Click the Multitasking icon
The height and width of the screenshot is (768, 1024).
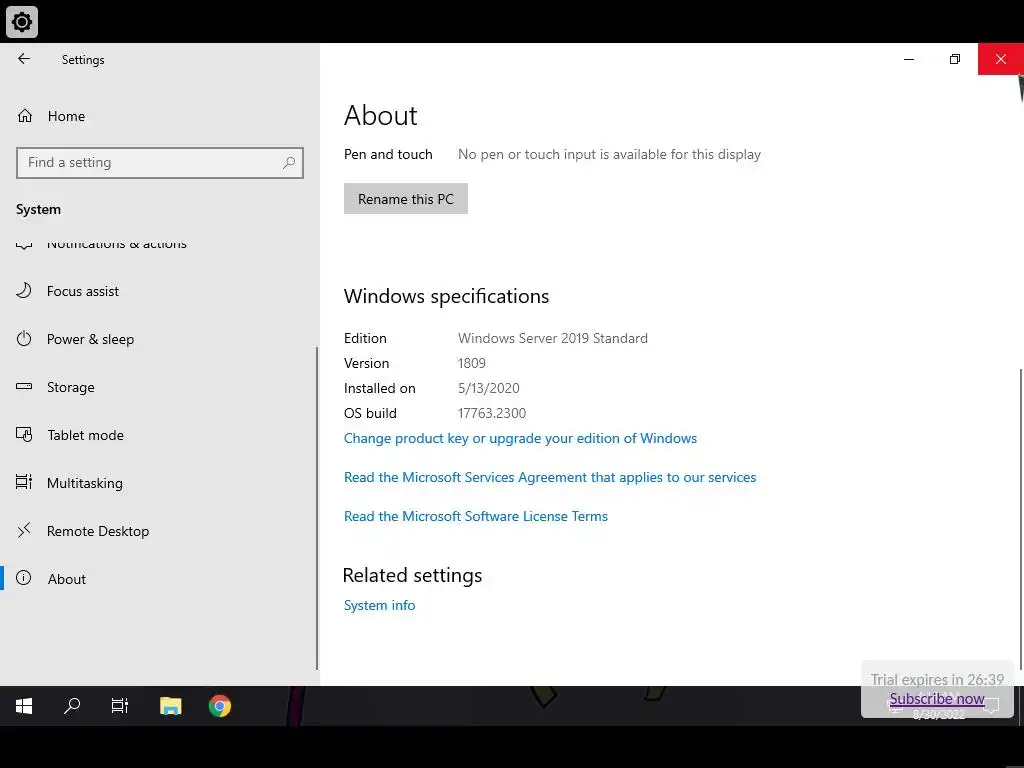point(24,482)
